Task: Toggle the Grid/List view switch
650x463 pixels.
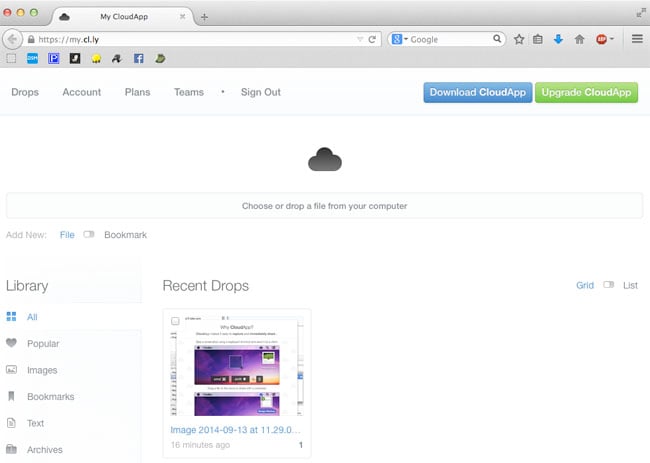Action: coord(609,285)
